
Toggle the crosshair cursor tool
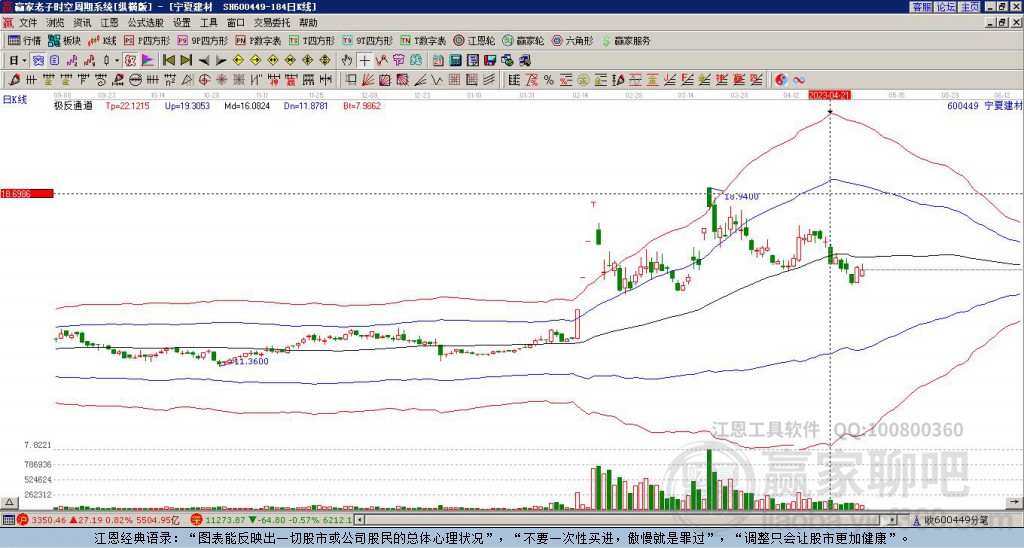(x=364, y=60)
